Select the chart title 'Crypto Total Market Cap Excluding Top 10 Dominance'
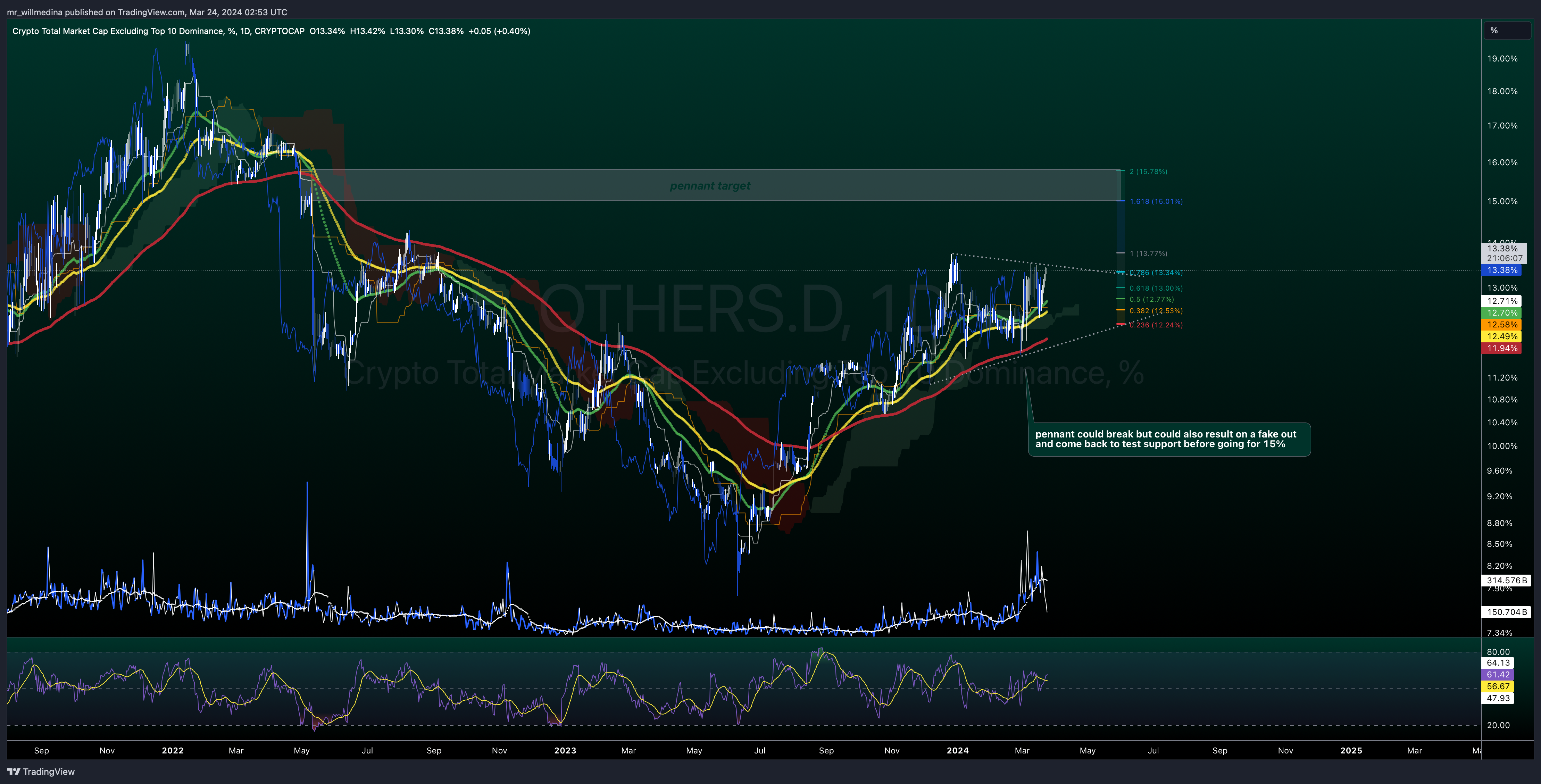 (118, 31)
